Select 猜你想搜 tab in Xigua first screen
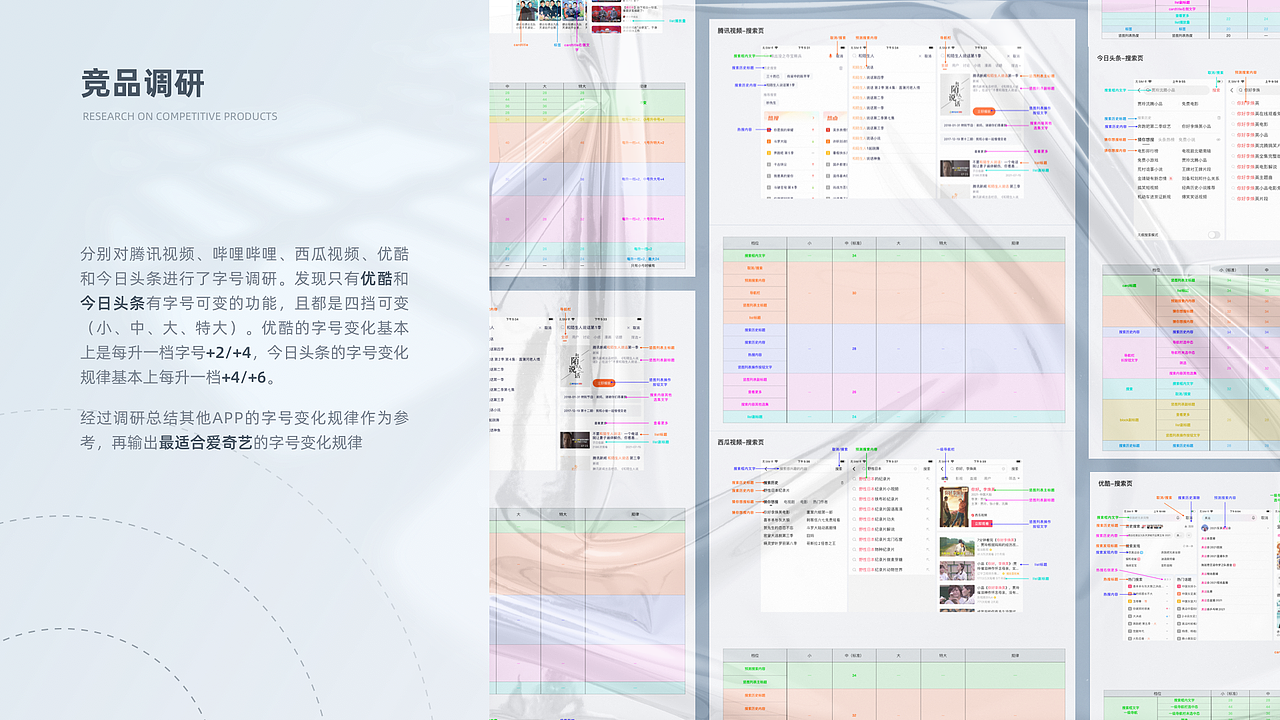This screenshot has height=720, width=1280. (771, 502)
